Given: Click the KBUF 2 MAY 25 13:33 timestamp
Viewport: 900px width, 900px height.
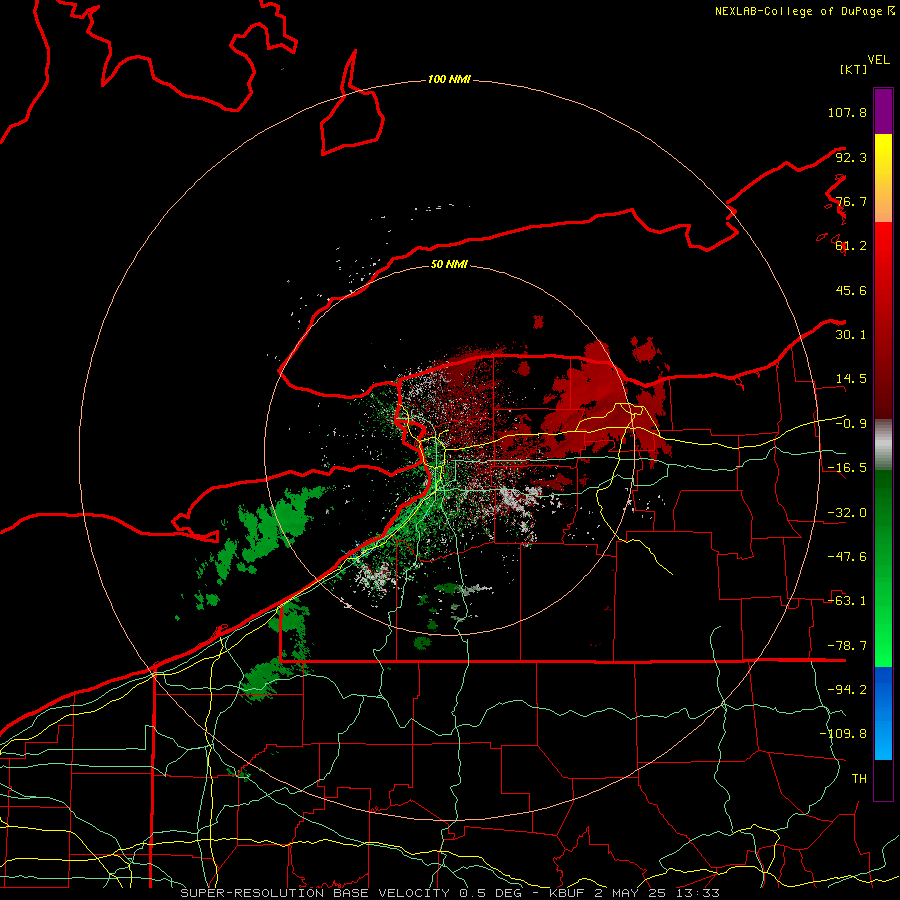Looking at the screenshot, I should coord(634,893).
